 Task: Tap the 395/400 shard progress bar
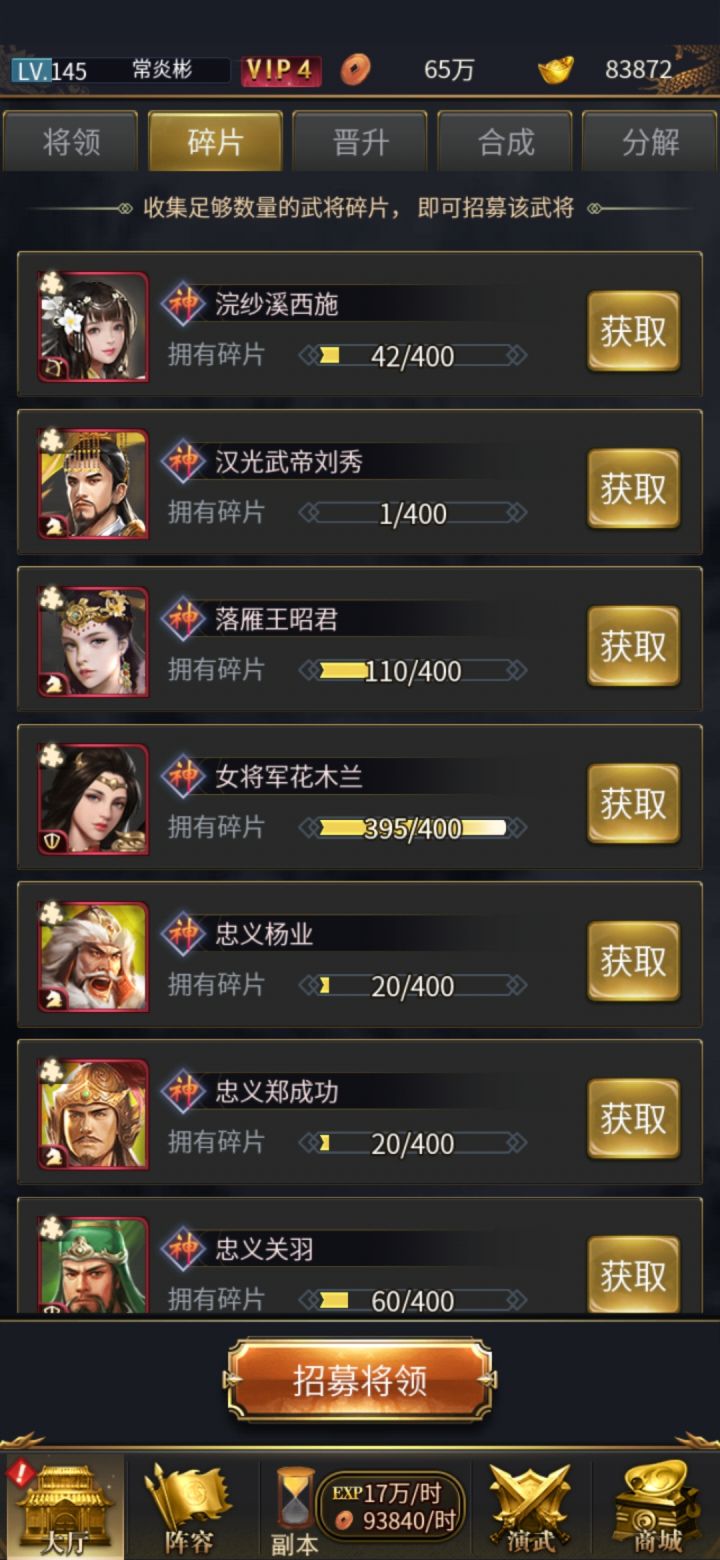pyautogui.click(x=413, y=828)
